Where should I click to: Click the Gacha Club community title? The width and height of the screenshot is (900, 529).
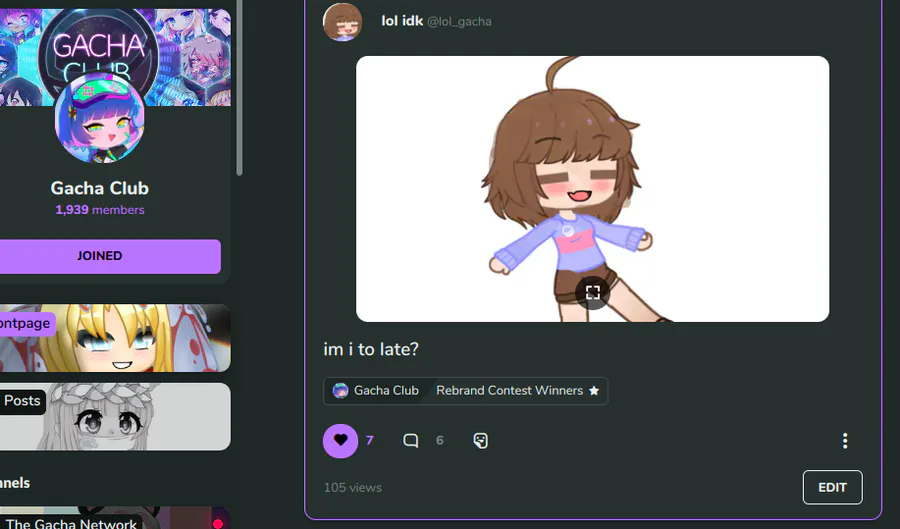[99, 188]
